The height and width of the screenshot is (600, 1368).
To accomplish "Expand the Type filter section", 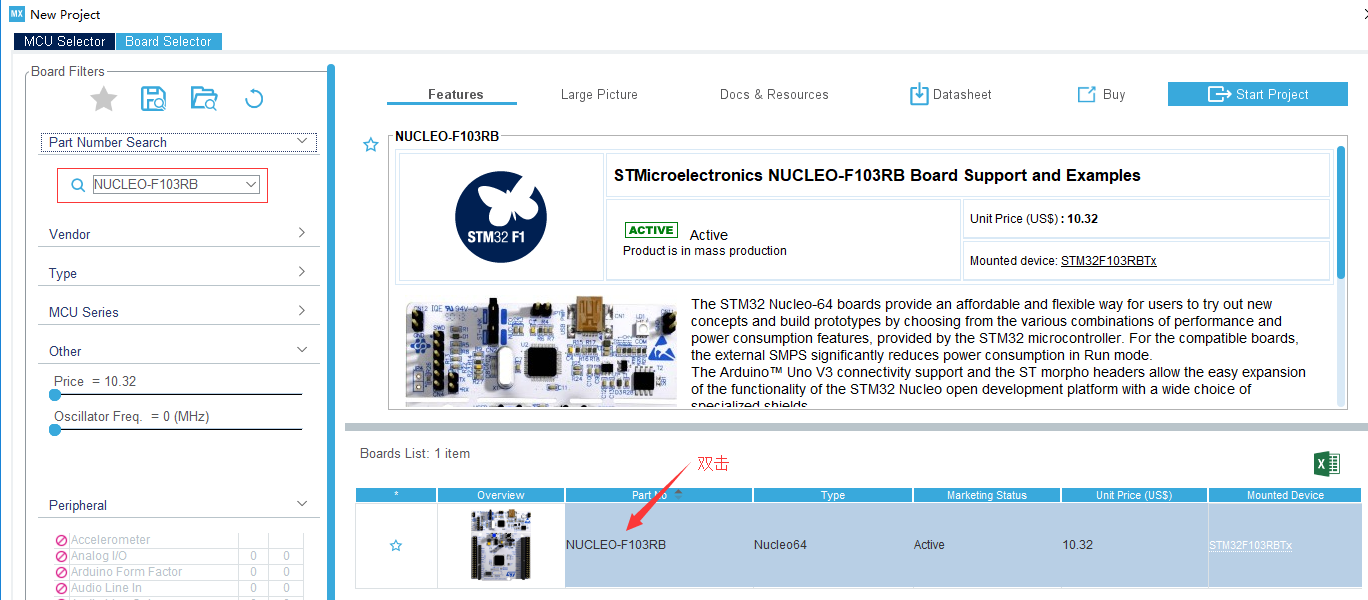I will [302, 272].
